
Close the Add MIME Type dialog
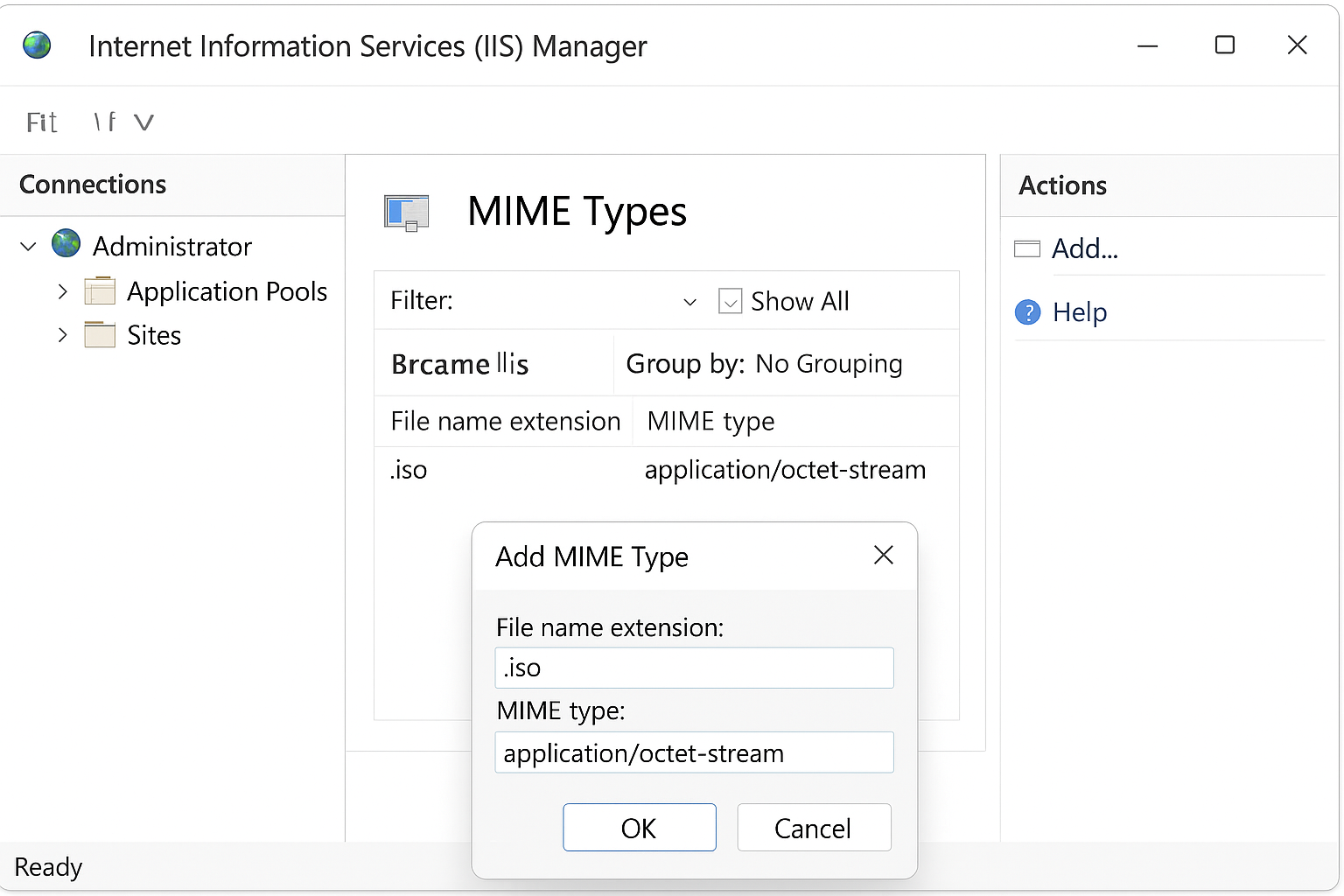pyautogui.click(x=884, y=555)
